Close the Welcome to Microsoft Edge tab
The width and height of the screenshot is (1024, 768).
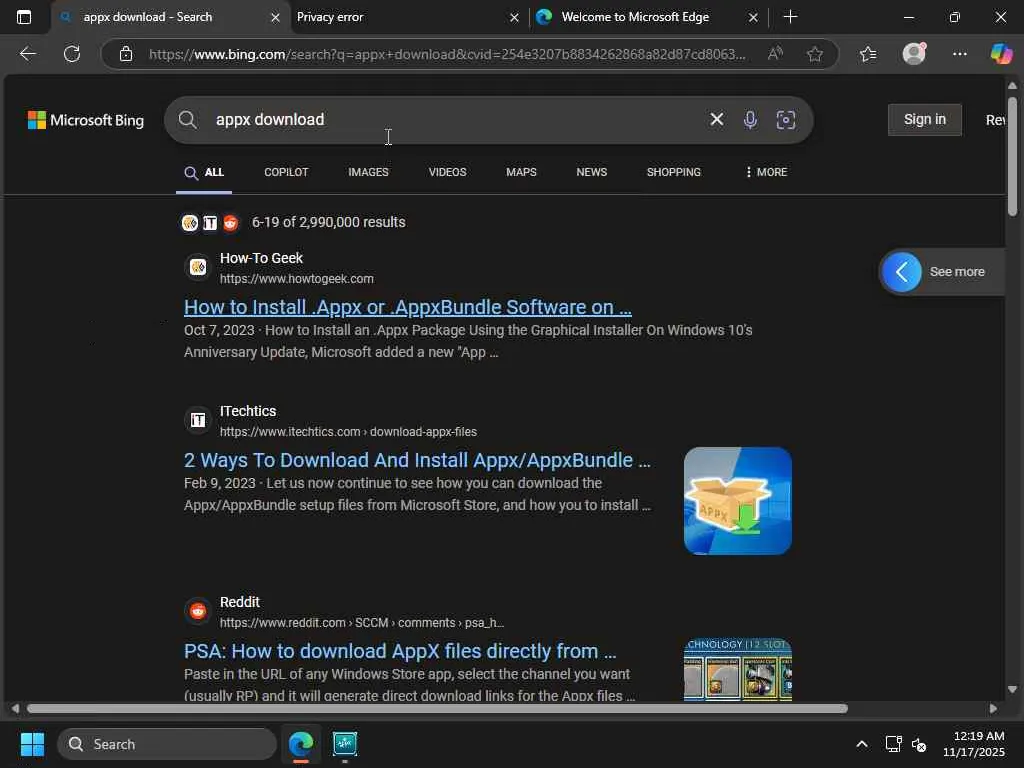tap(753, 18)
